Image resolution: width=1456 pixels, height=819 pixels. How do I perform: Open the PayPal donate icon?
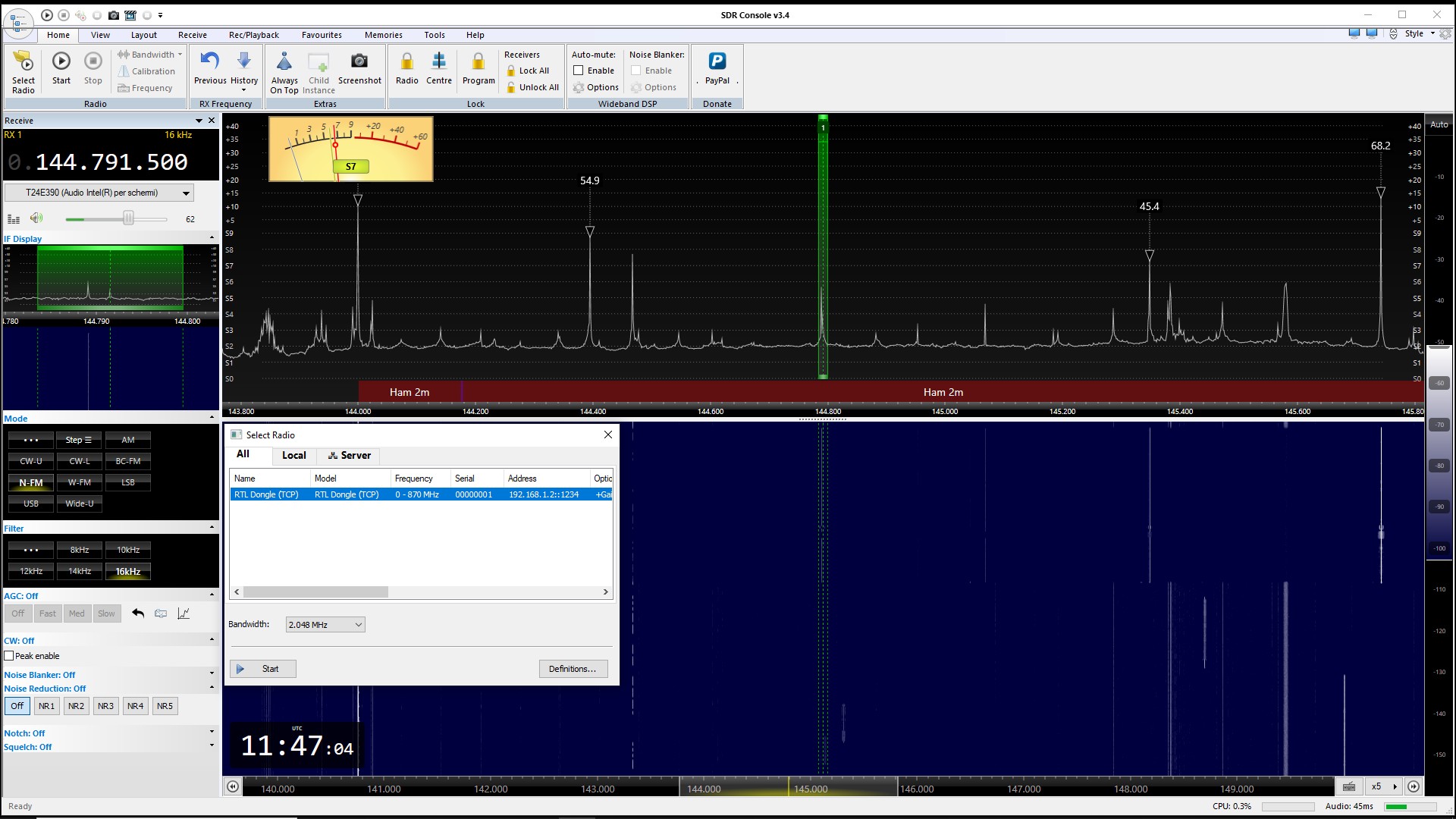click(x=717, y=61)
